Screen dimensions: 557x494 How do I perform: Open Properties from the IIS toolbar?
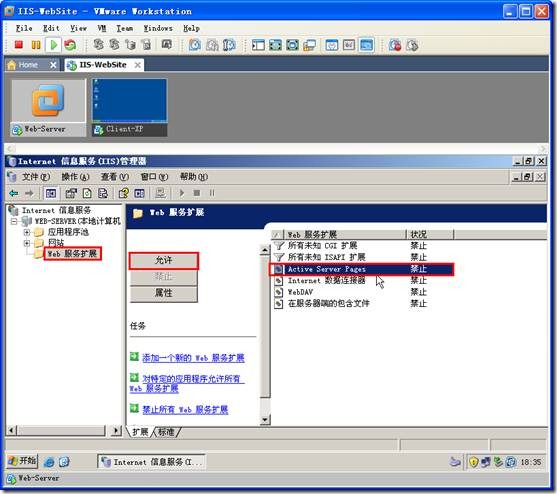point(71,193)
